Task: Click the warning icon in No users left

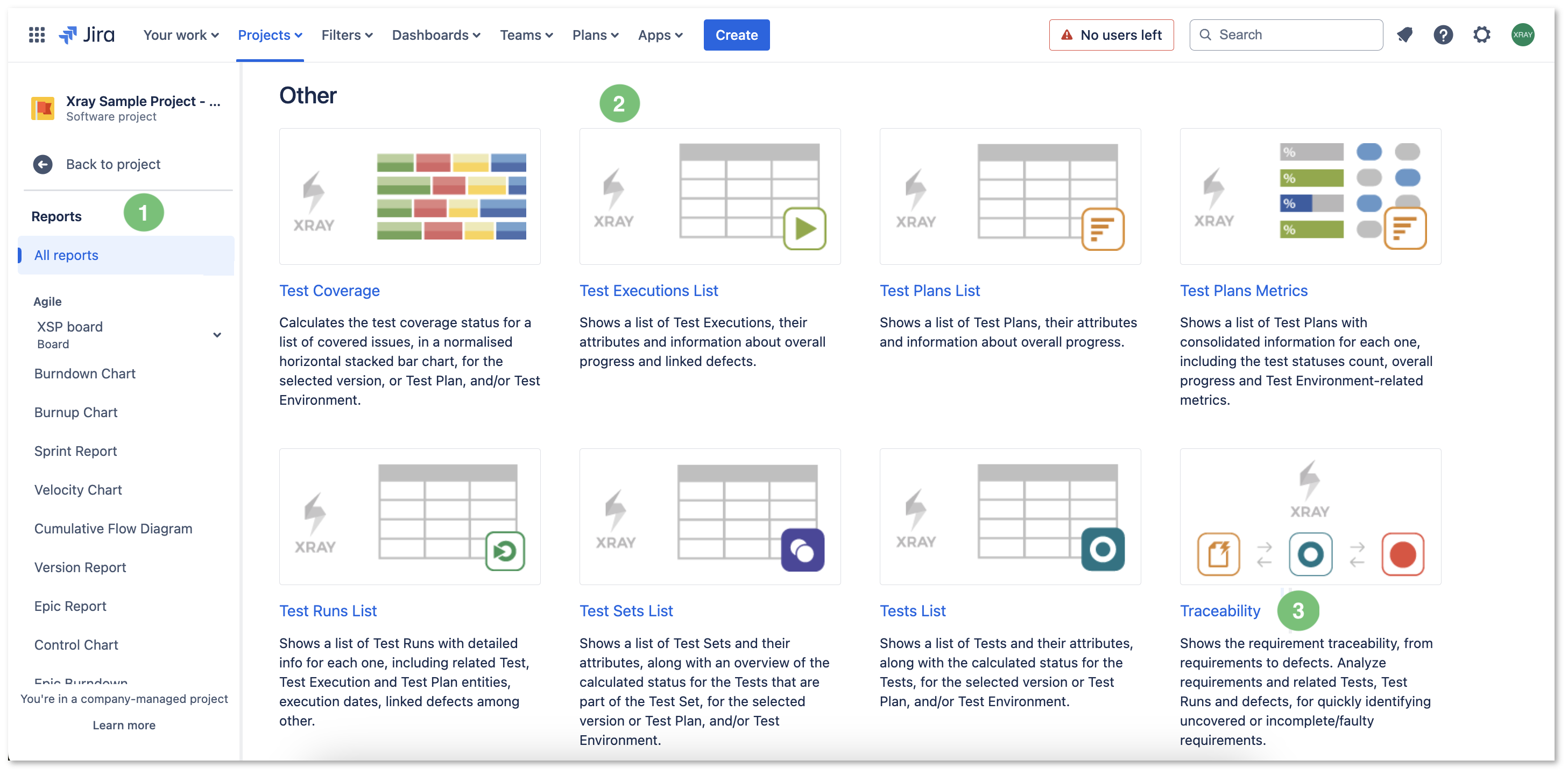Action: click(x=1067, y=34)
